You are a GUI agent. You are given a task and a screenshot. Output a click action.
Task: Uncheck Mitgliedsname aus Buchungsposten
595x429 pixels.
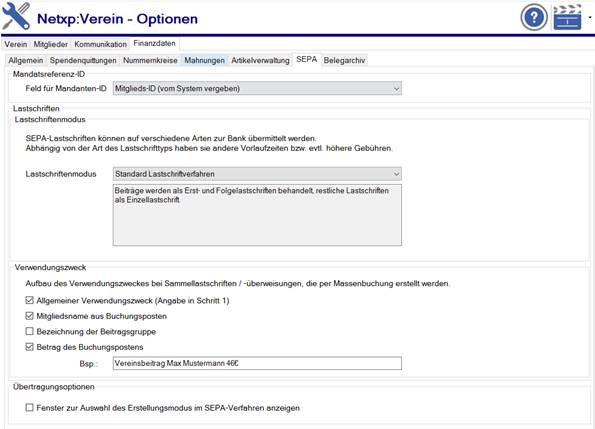click(x=29, y=316)
